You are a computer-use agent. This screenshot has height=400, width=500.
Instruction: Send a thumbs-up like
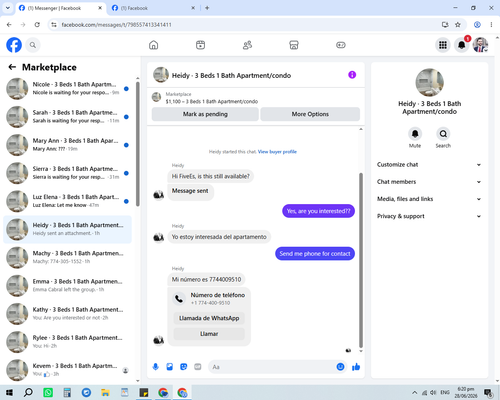tap(356, 367)
